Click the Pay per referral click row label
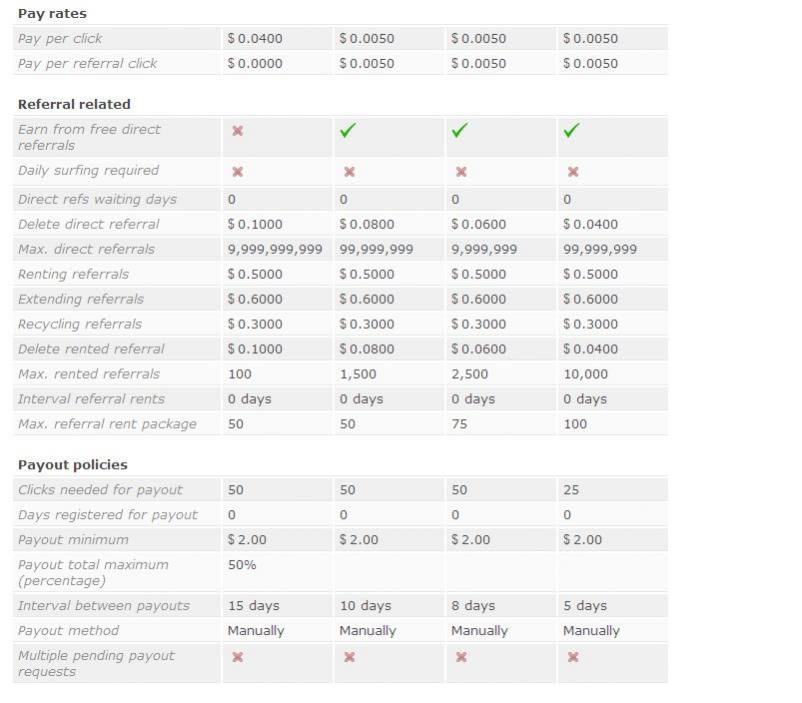Viewport: 802px width, 703px height. click(88, 63)
